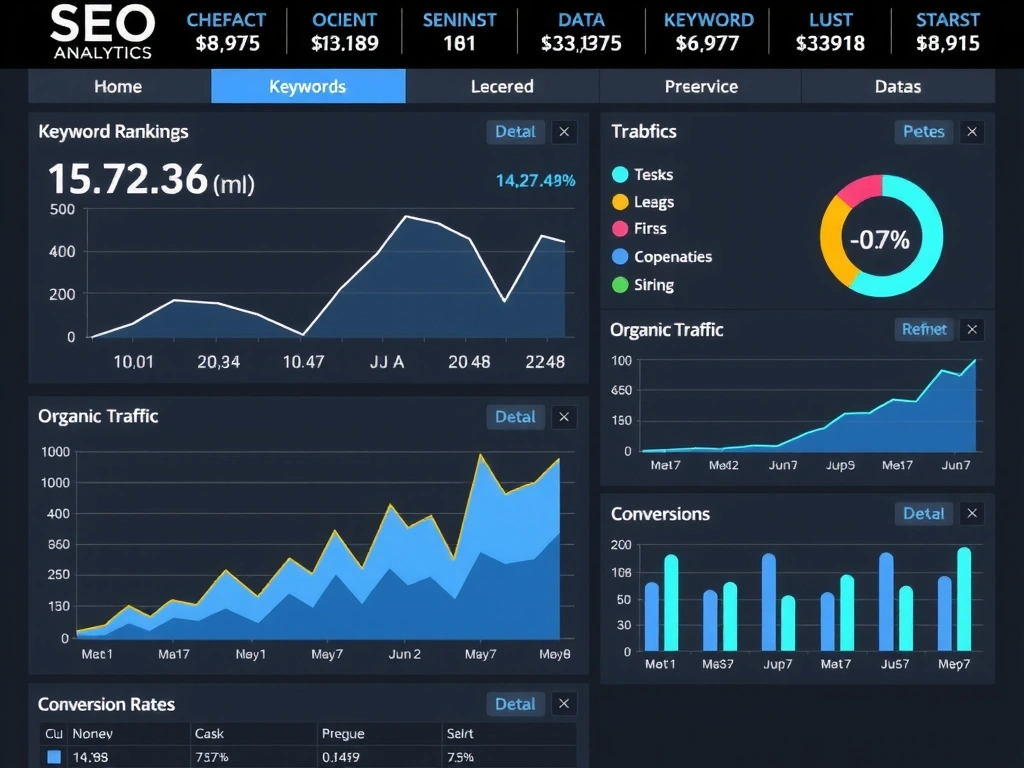Viewport: 1024px width, 768px height.
Task: Open Detal on the Conversion Rates panel
Action: (x=515, y=703)
